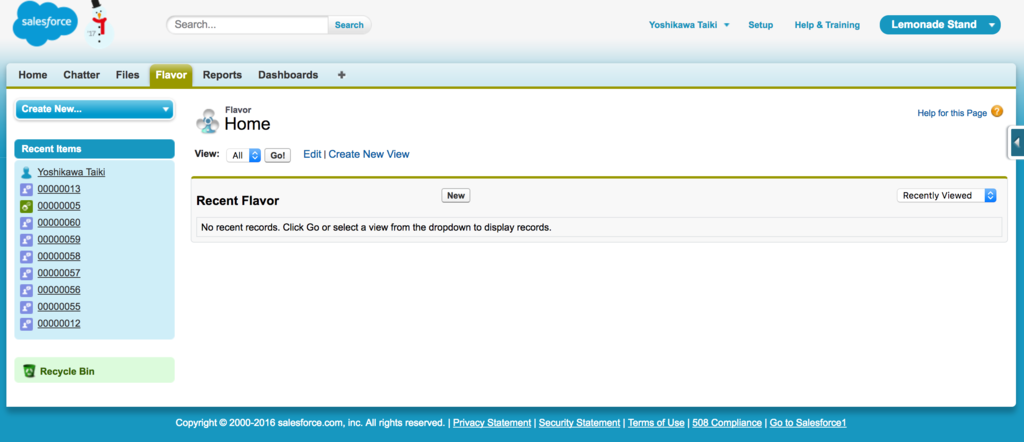Click the No recent records message text
This screenshot has width=1024, height=442.
point(376,228)
